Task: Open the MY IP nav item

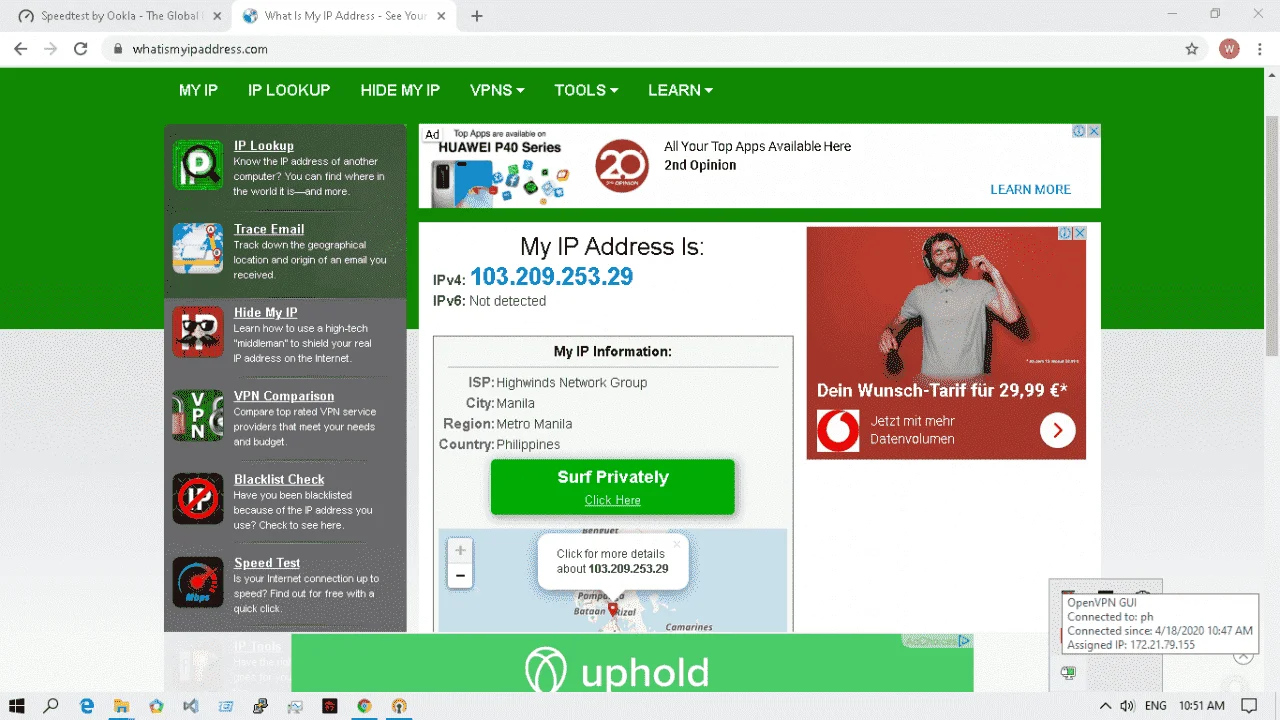Action: (198, 90)
